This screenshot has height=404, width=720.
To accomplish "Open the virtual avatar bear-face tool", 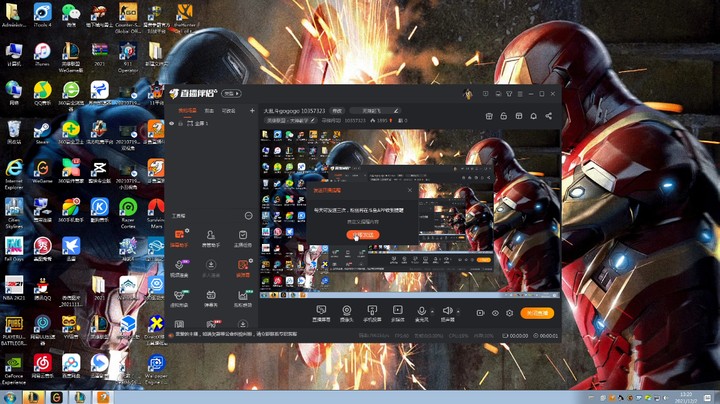I will (x=179, y=298).
